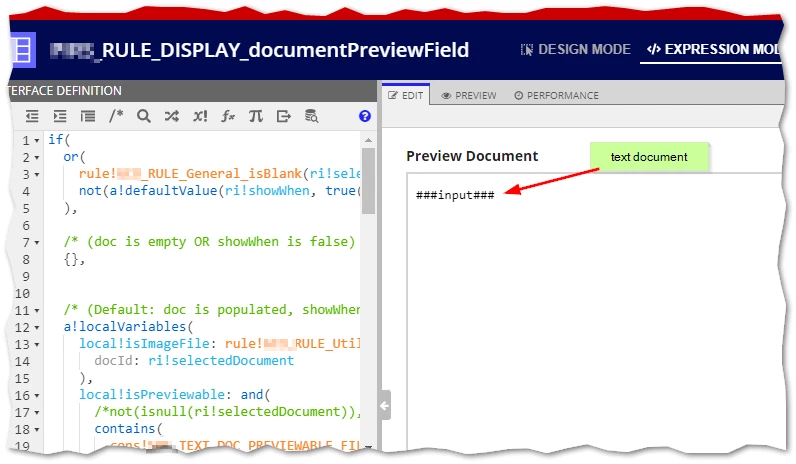The image size is (796, 464).
Task: Switch to EXPRESSION MODE
Action: click(x=714, y=49)
